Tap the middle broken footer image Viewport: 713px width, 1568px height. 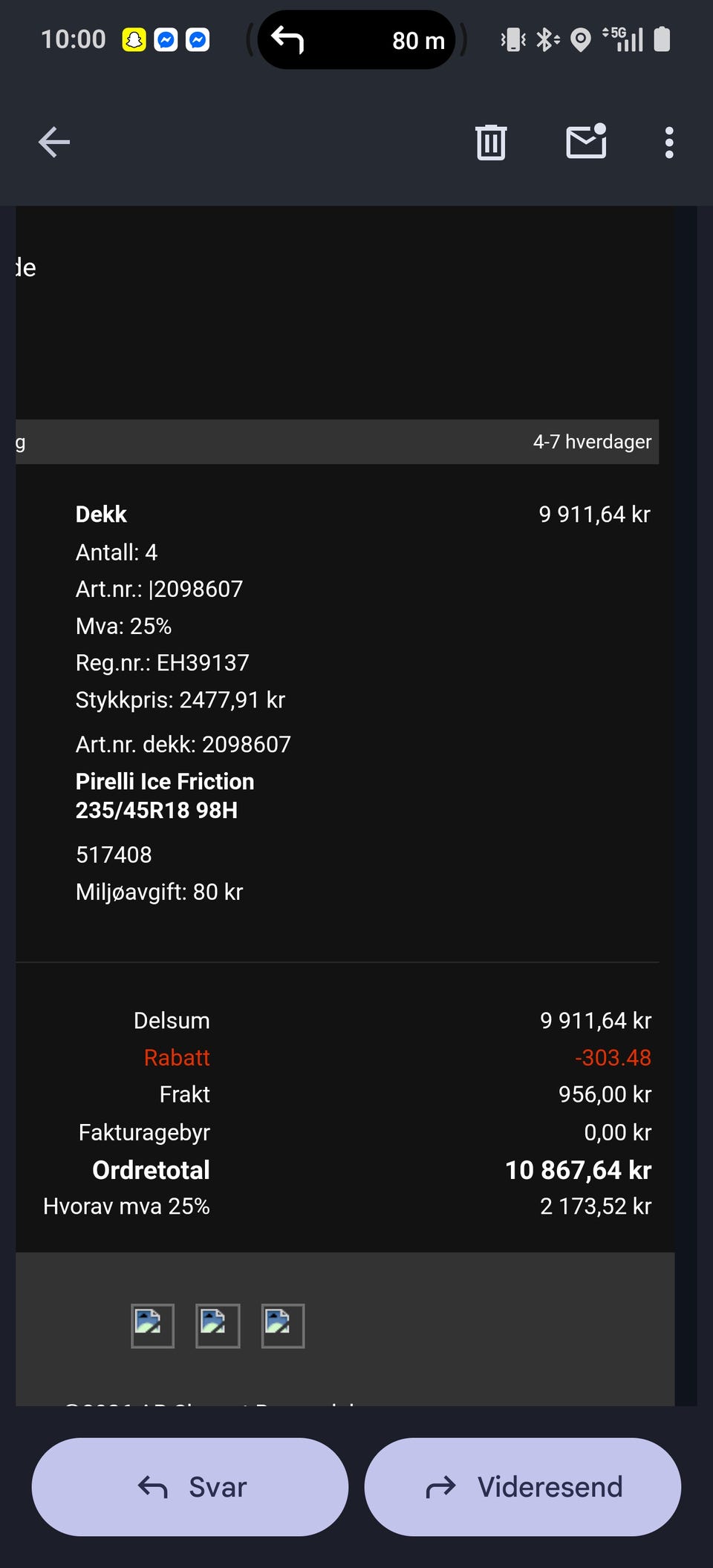(x=218, y=1325)
